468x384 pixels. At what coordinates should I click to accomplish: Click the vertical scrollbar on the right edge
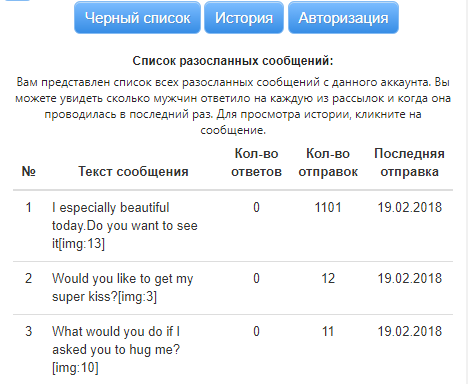click(x=467, y=192)
